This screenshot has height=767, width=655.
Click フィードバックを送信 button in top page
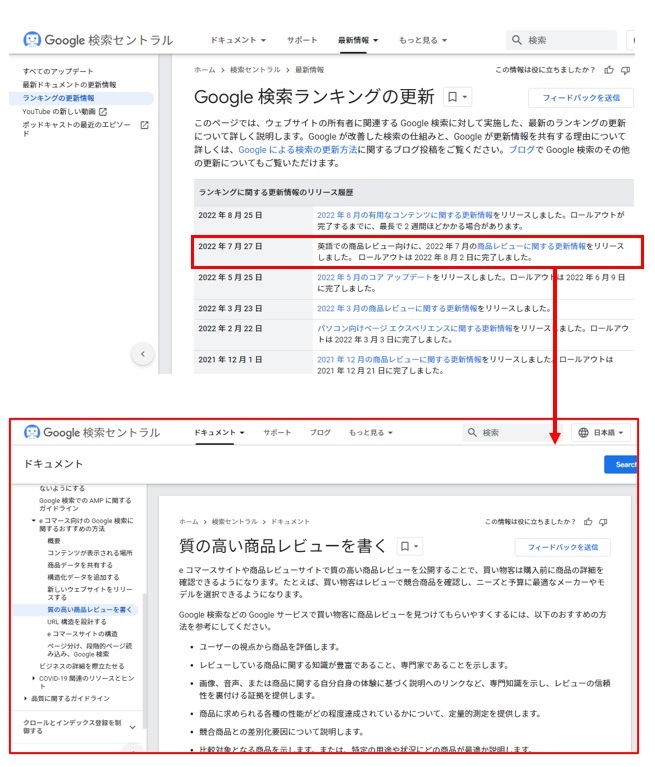coord(581,98)
